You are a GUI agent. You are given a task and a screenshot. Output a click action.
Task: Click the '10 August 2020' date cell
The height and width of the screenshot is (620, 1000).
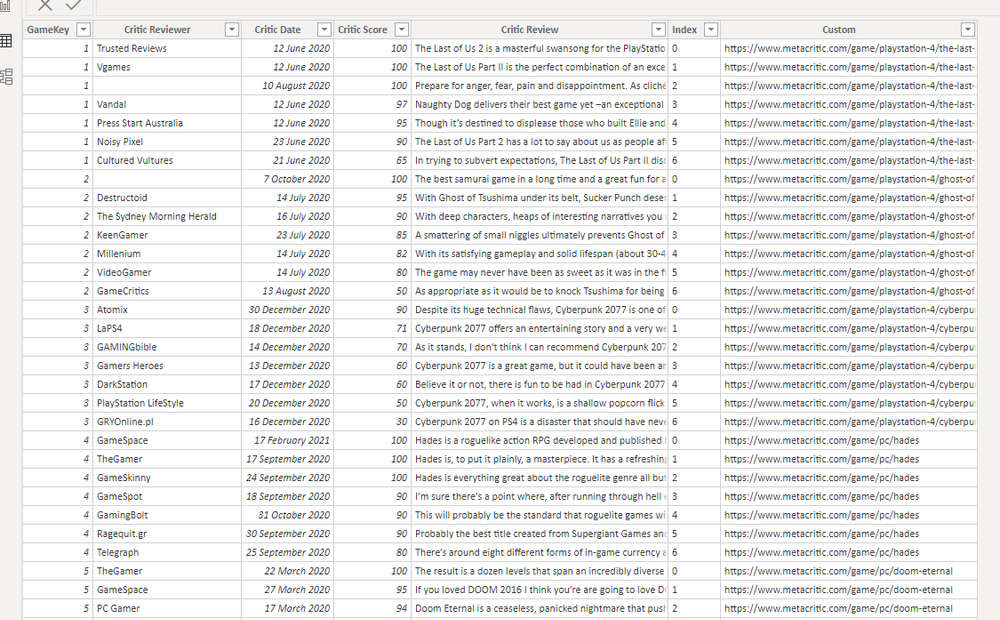(x=288, y=85)
